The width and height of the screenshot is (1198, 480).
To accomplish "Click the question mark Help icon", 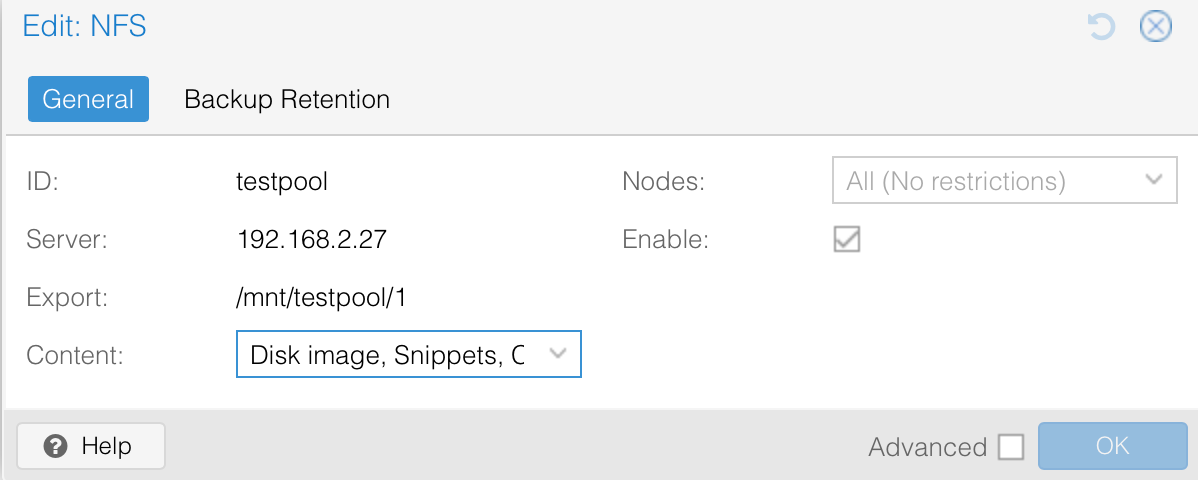I will pyautogui.click(x=57, y=446).
